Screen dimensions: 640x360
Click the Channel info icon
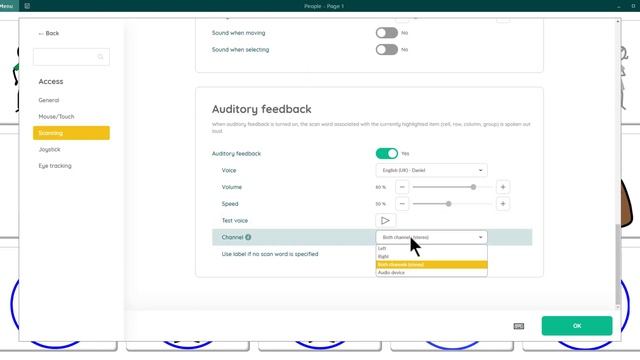click(248, 237)
